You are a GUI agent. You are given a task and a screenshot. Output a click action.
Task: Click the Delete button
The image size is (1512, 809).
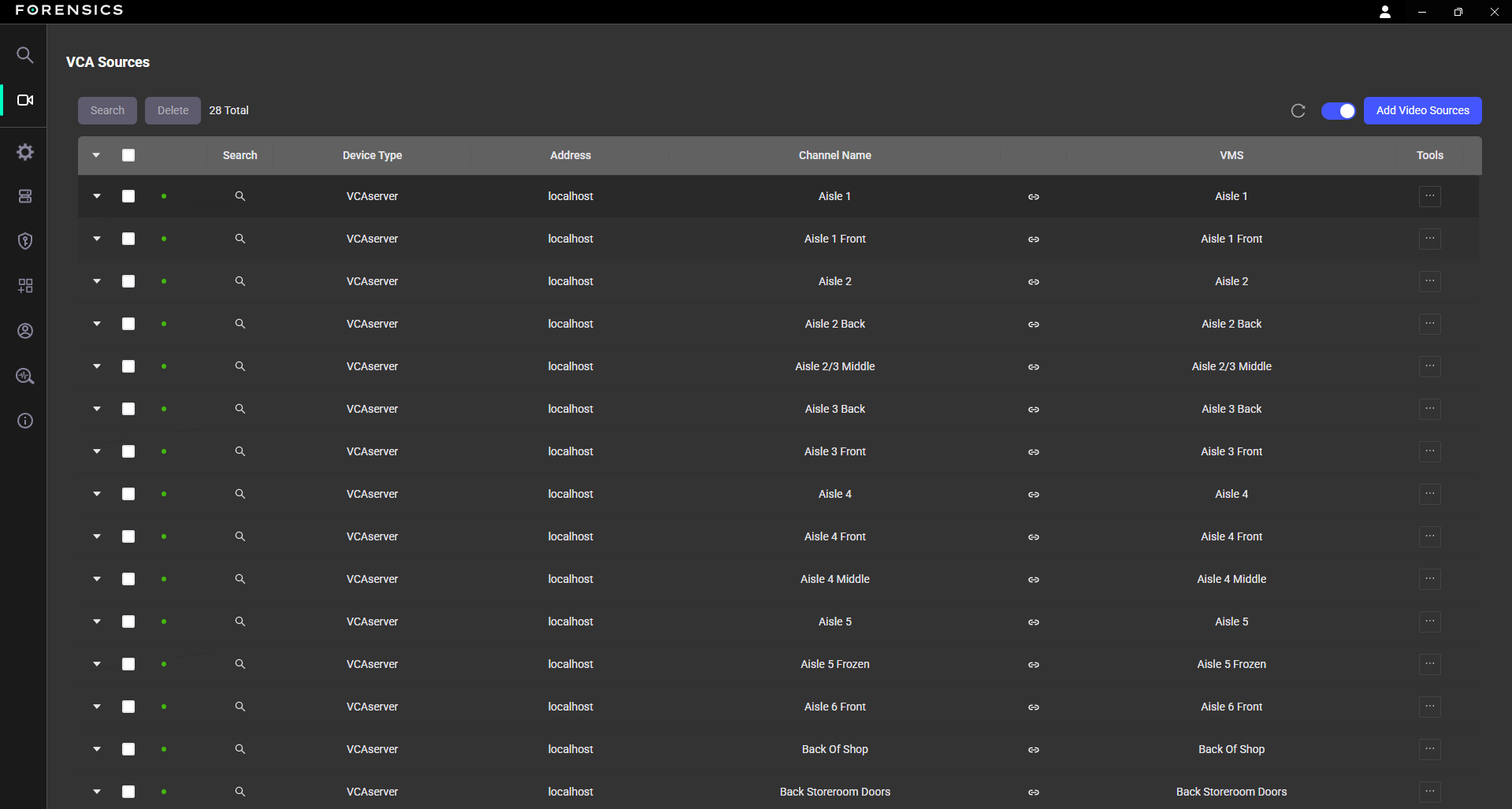[173, 111]
